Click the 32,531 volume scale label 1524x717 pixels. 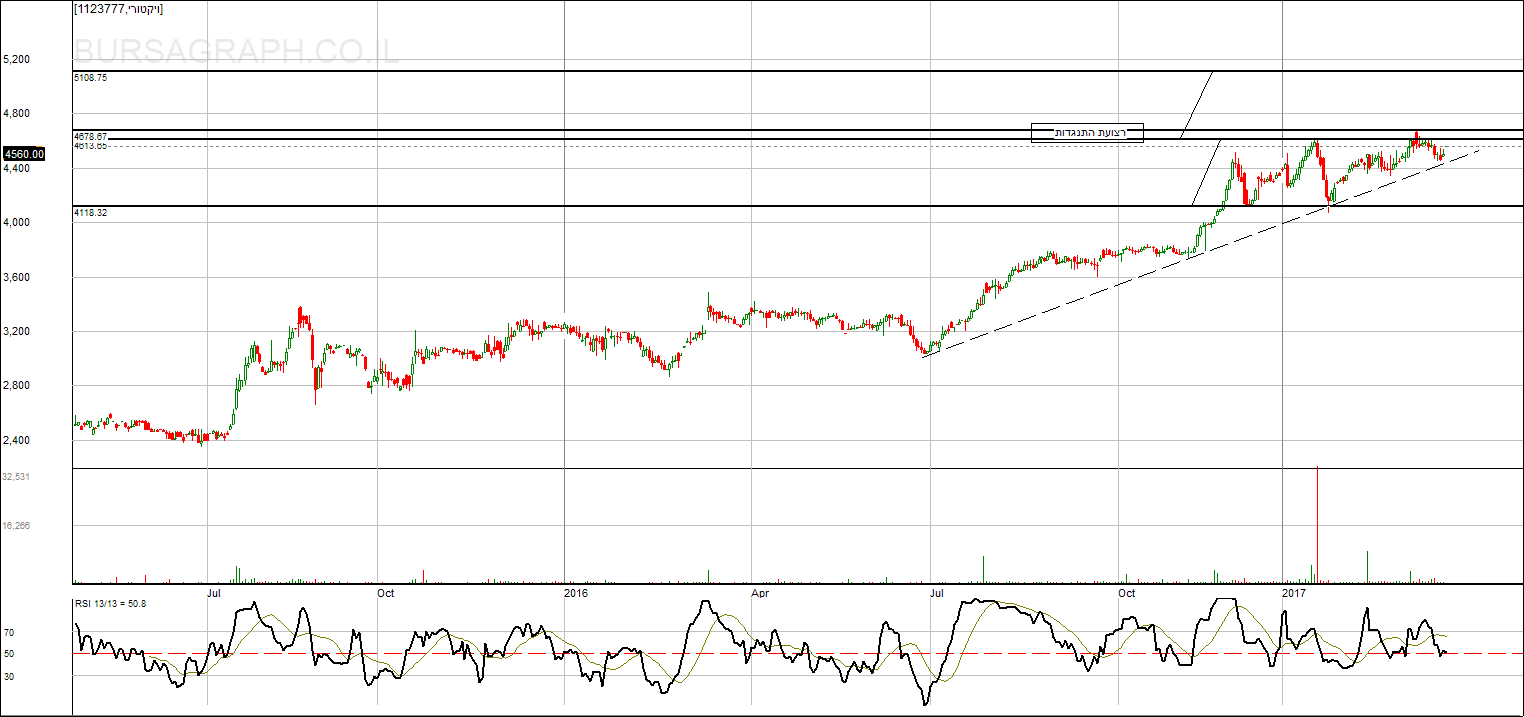coord(17,477)
